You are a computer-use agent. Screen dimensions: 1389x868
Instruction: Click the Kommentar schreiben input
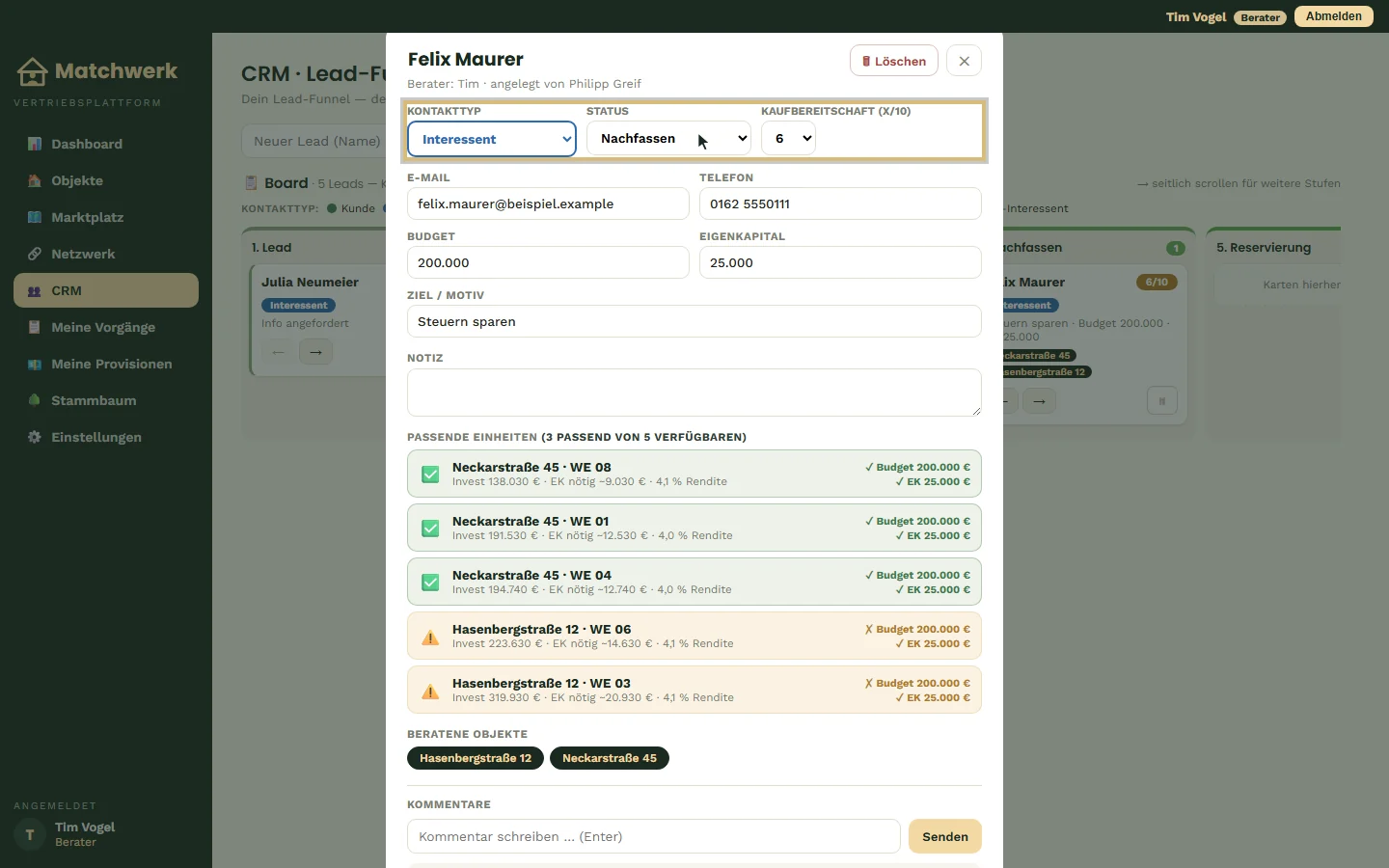pos(654,836)
